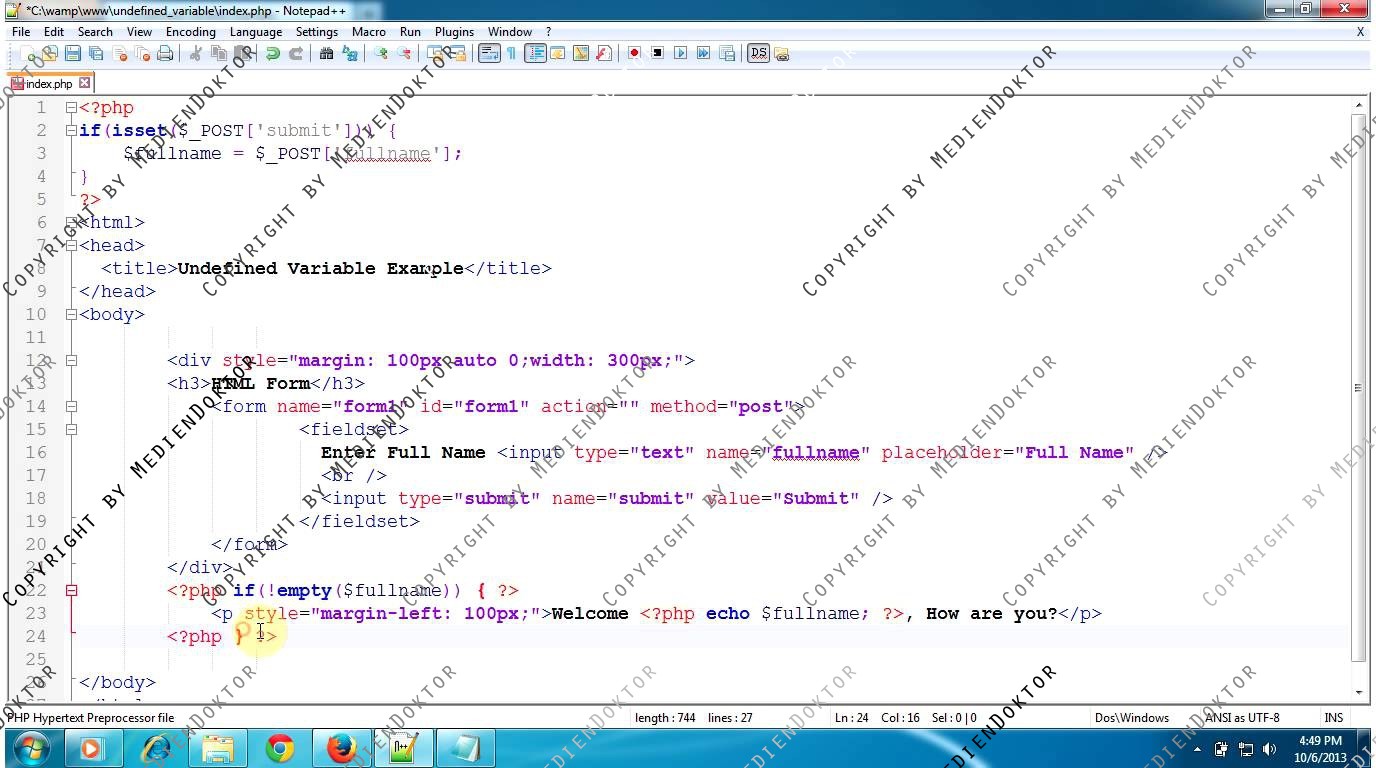Open the Plugins menu
Viewport: 1376px width, 768px height.
(454, 31)
